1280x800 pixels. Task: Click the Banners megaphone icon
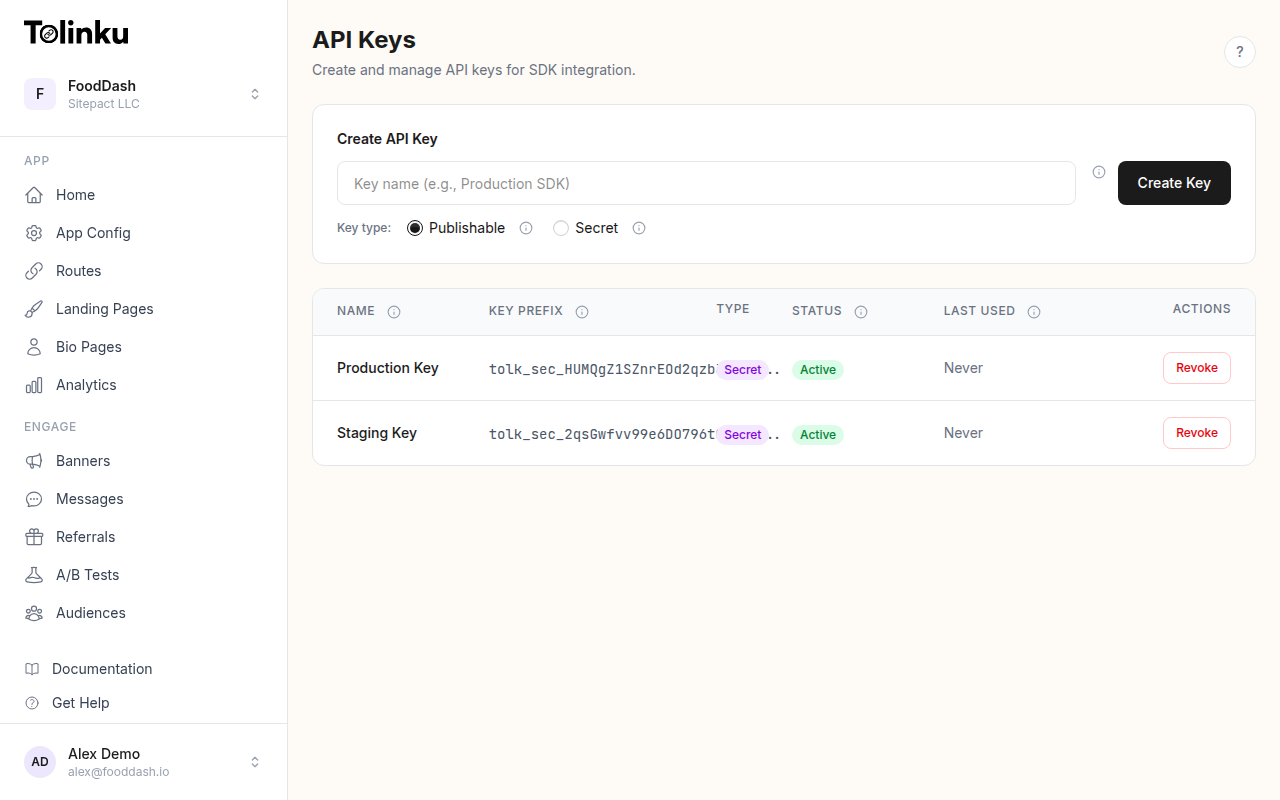(x=34, y=460)
